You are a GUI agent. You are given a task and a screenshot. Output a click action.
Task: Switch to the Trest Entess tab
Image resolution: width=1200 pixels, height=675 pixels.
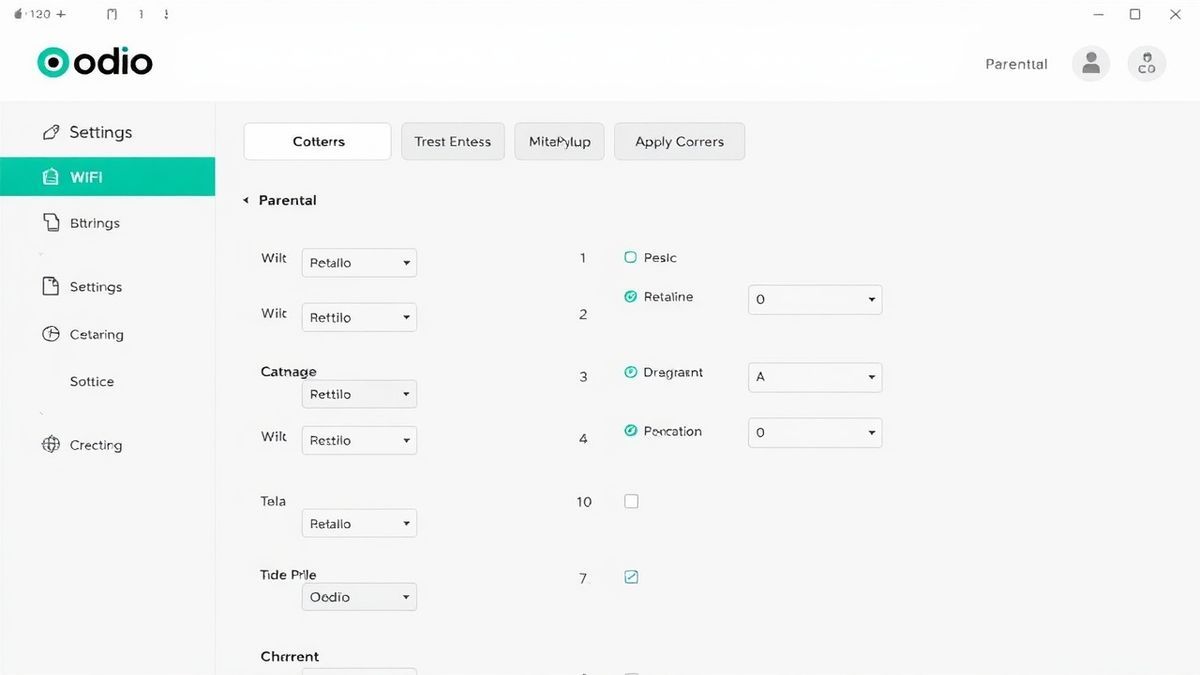click(453, 142)
